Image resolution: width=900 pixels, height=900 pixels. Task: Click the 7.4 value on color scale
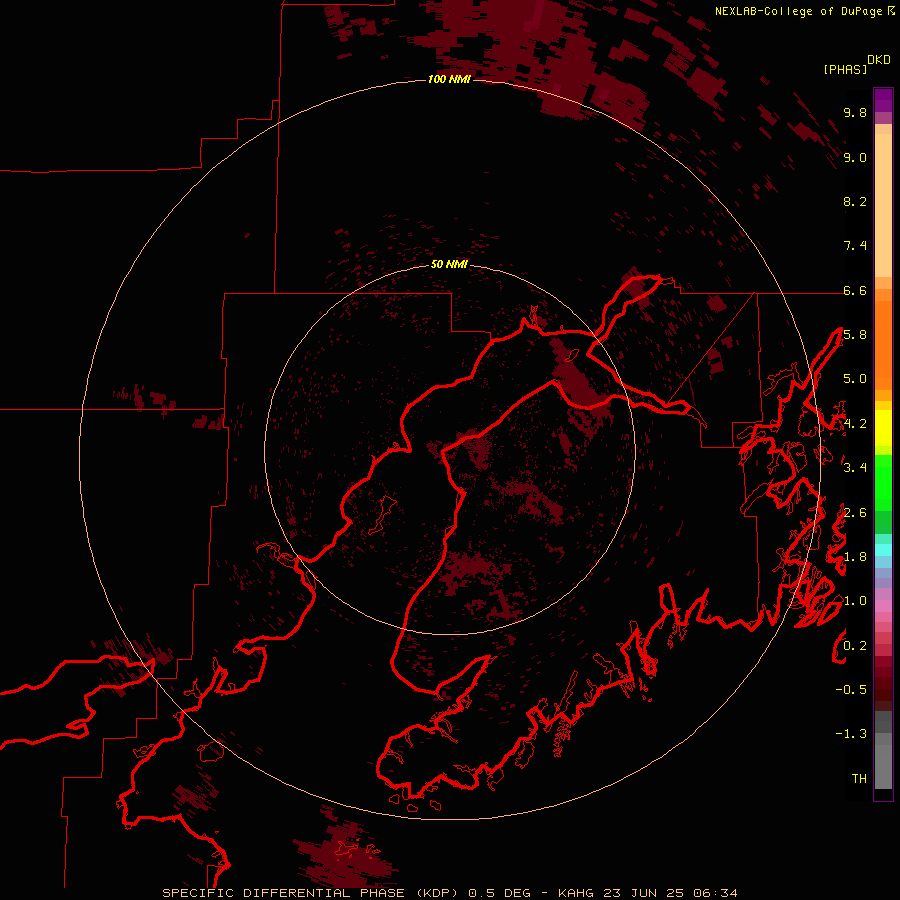coord(855,246)
